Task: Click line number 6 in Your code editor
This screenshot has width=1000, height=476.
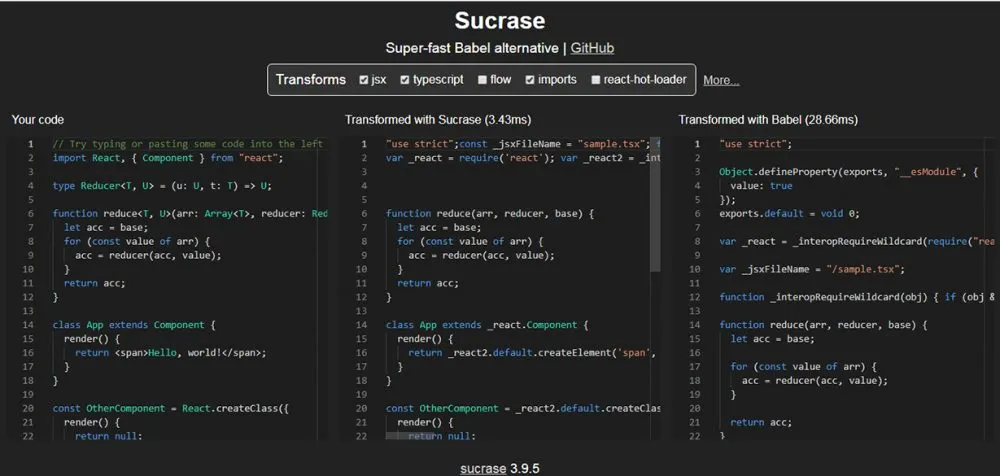Action: pyautogui.click(x=30, y=214)
